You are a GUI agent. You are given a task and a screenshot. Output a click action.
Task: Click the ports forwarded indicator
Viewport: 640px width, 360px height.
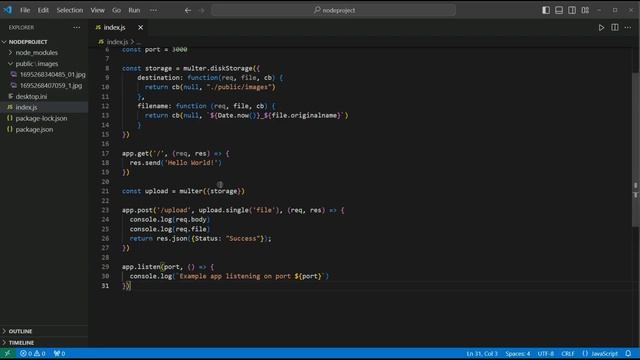click(59, 353)
